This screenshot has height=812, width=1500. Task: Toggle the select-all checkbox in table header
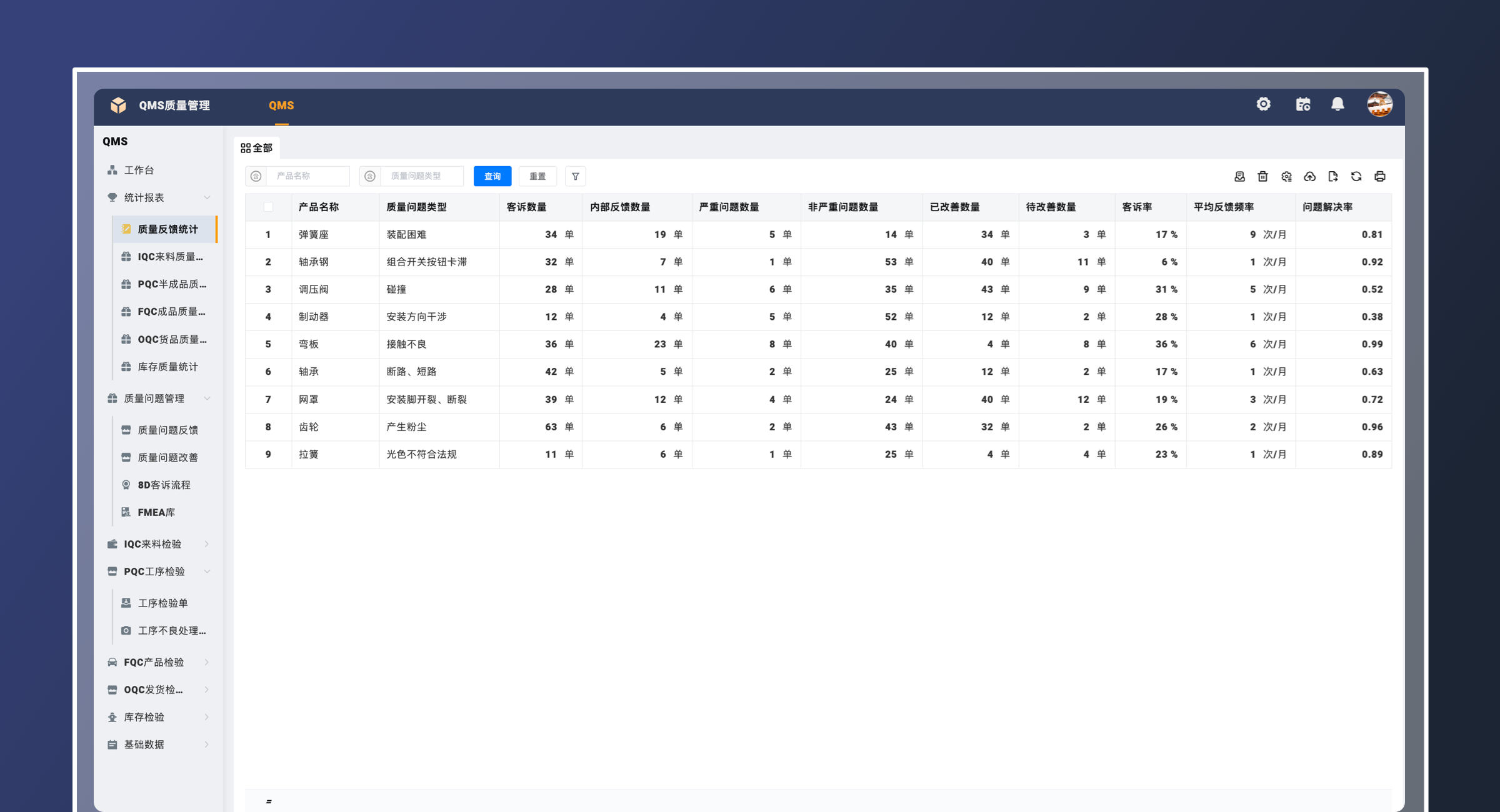click(268, 207)
